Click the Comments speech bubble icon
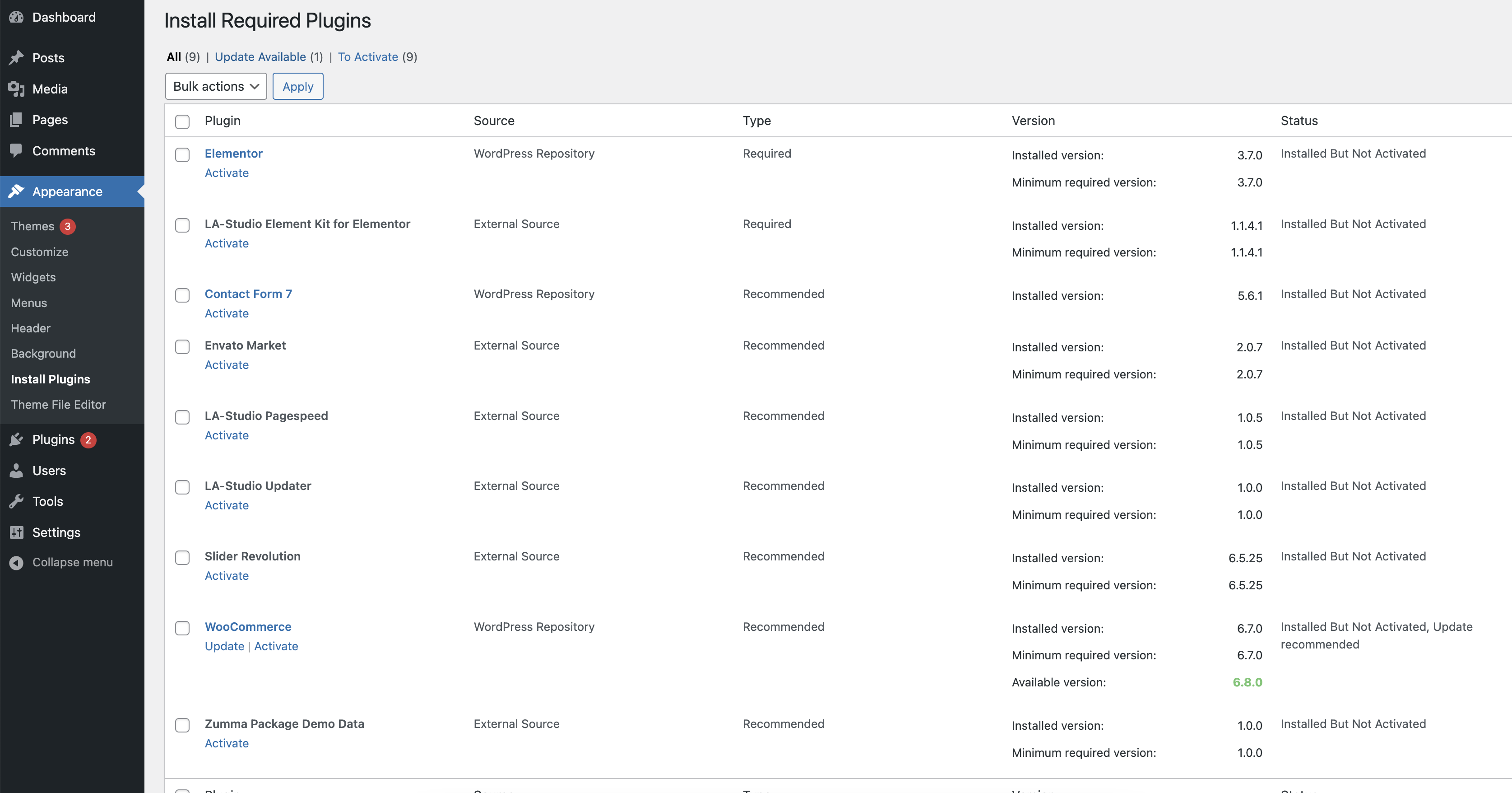The image size is (1512, 793). [16, 150]
